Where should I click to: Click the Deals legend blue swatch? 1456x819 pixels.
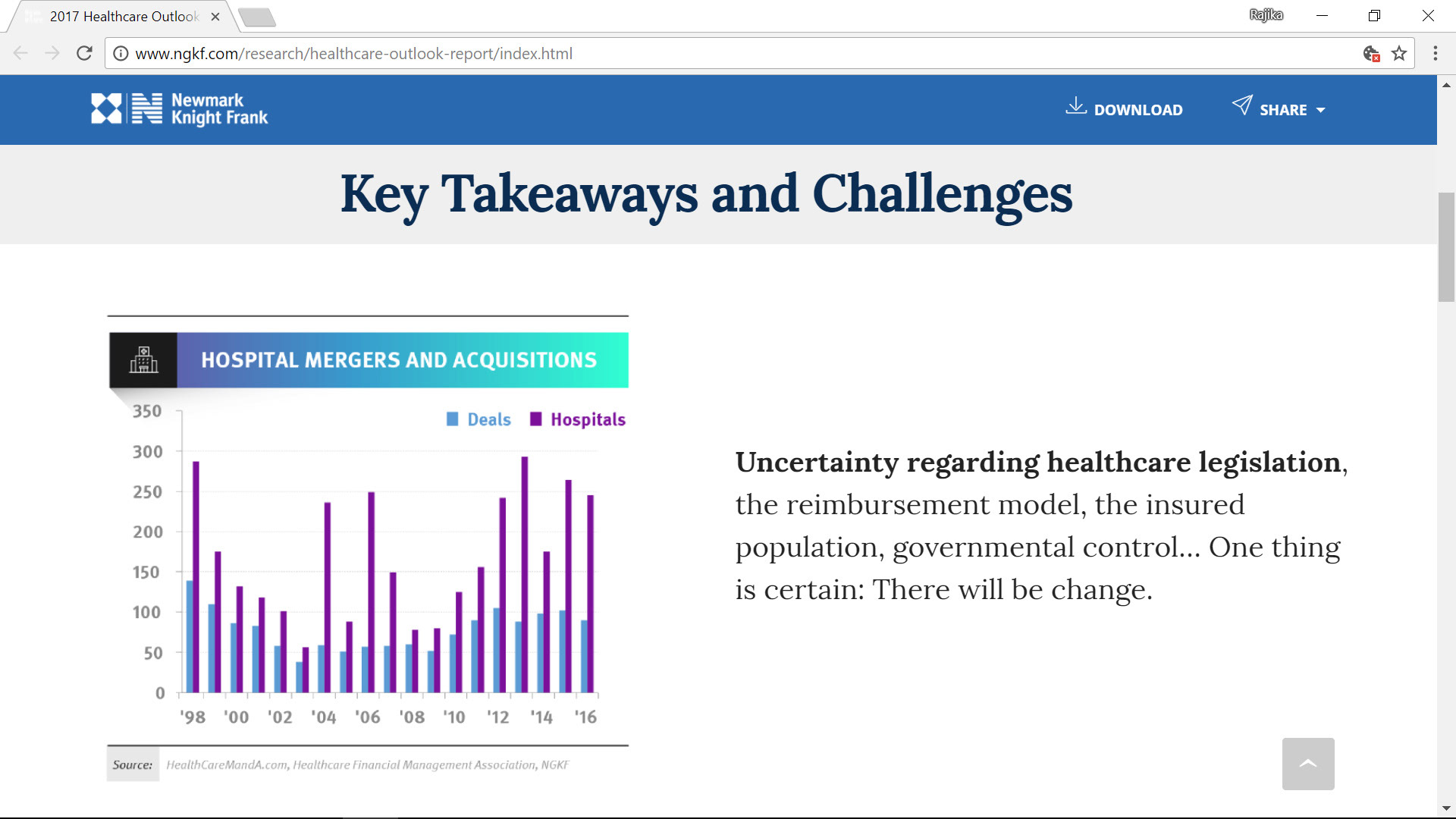453,419
